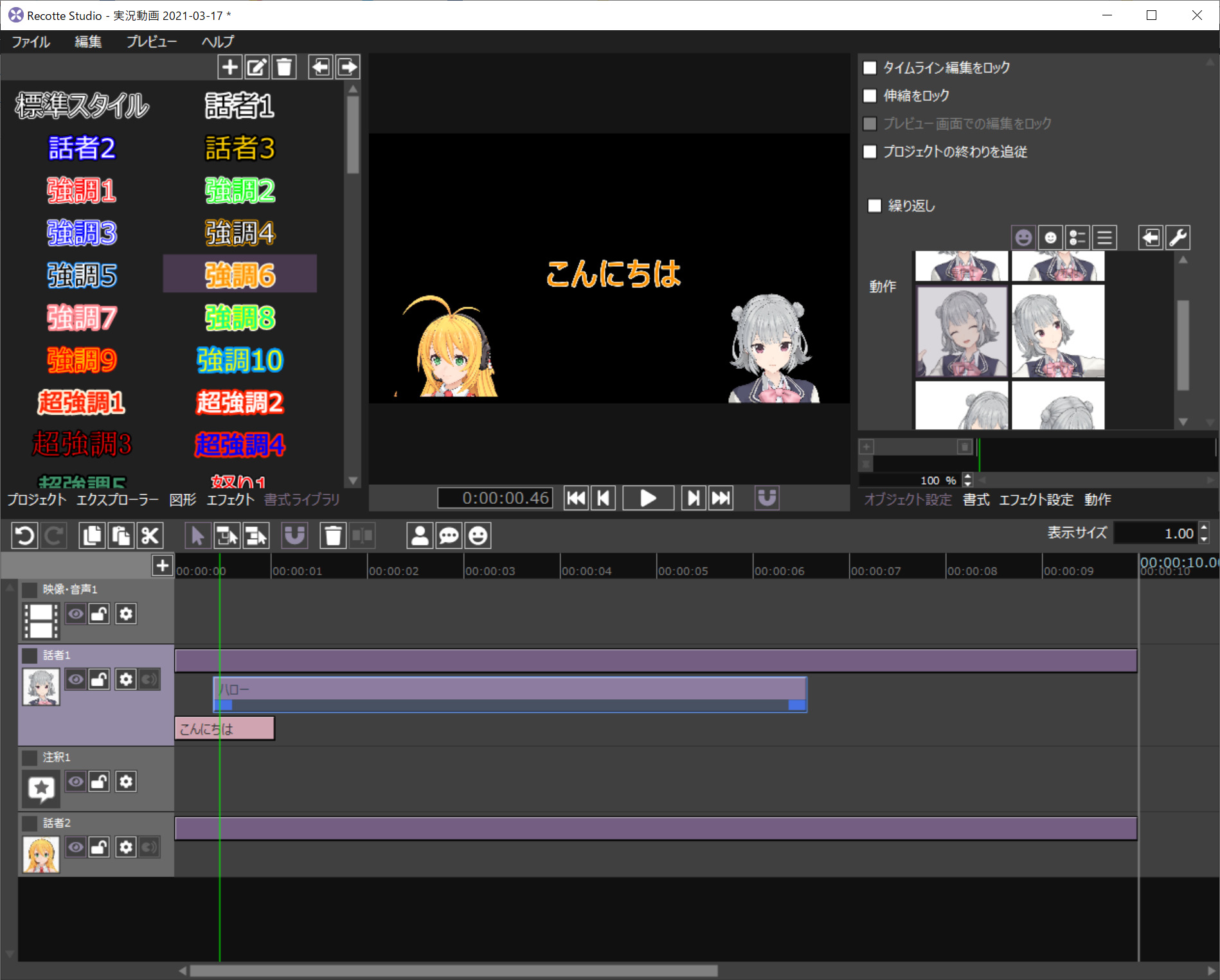This screenshot has height=980, width=1220.
Task: Step back one frame
Action: click(603, 498)
